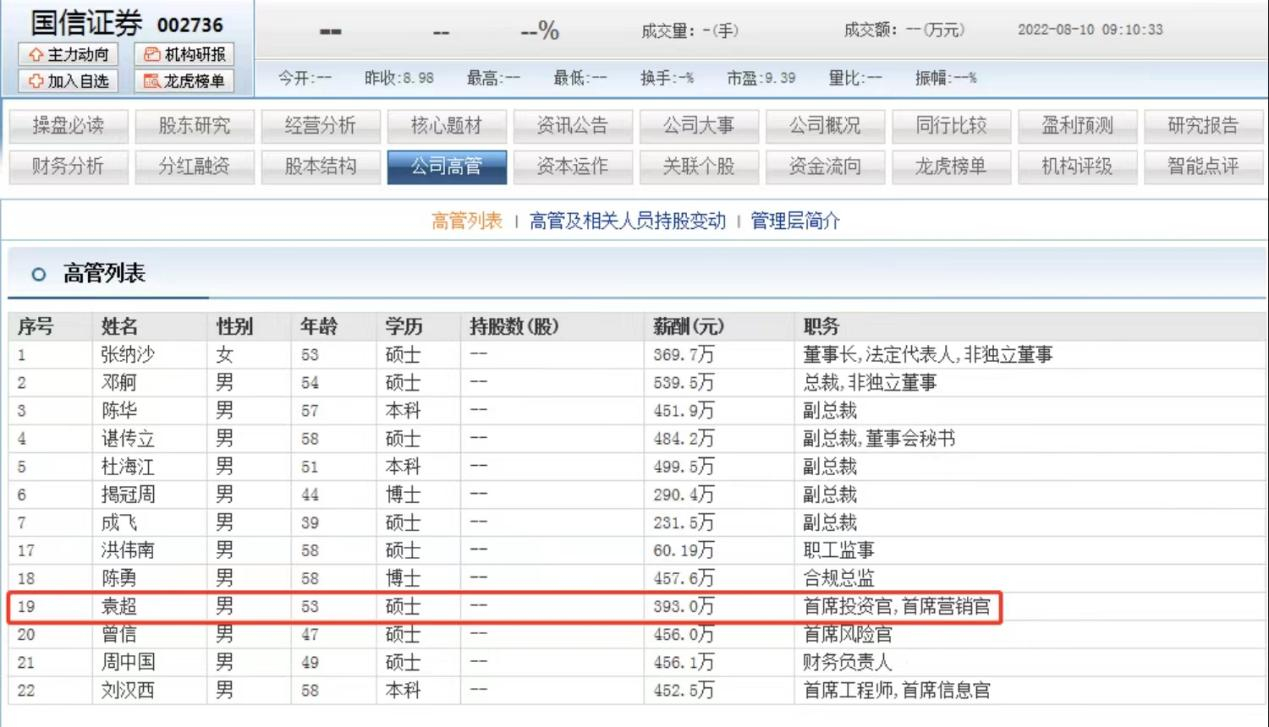Viewport: 1269px width, 727px height.
Task: Click the name 周中国
Action: click(128, 663)
